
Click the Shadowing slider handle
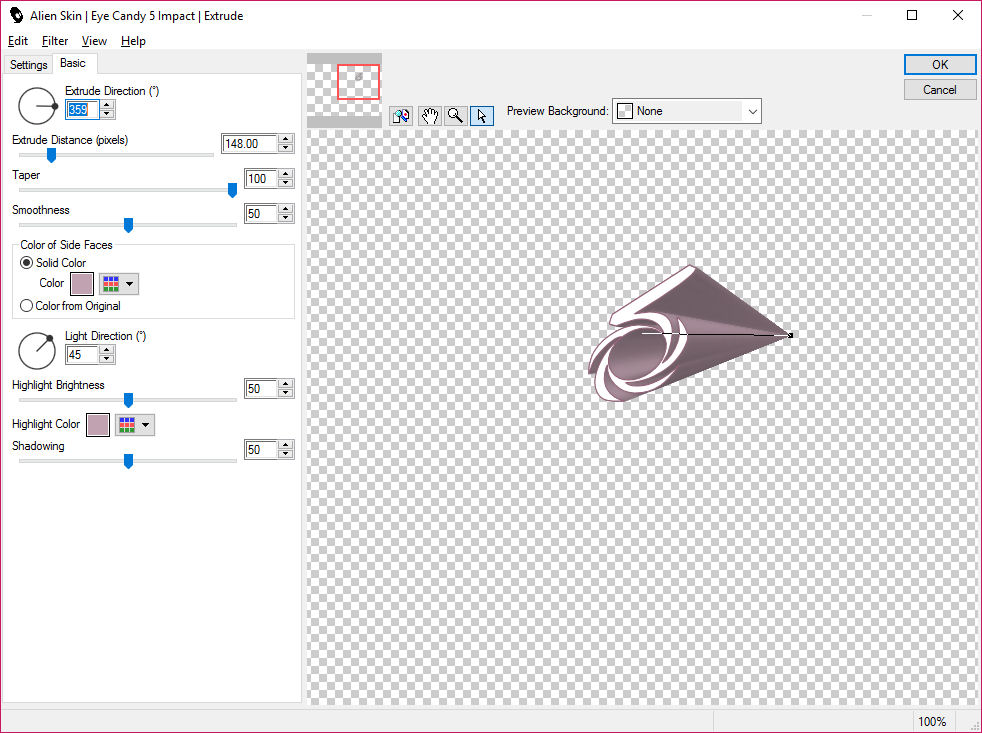128,461
